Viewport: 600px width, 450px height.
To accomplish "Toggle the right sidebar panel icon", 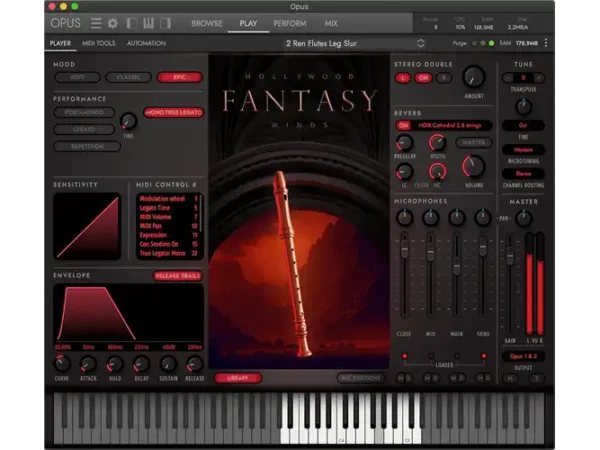I will pos(165,24).
